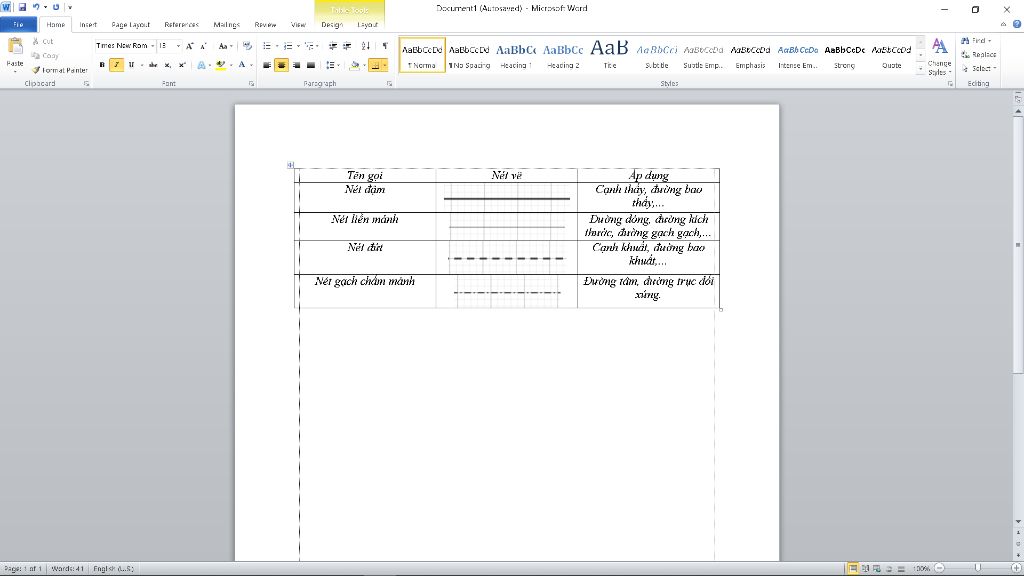Click the Text Effects icon
This screenshot has width=1024, height=576.
click(201, 65)
